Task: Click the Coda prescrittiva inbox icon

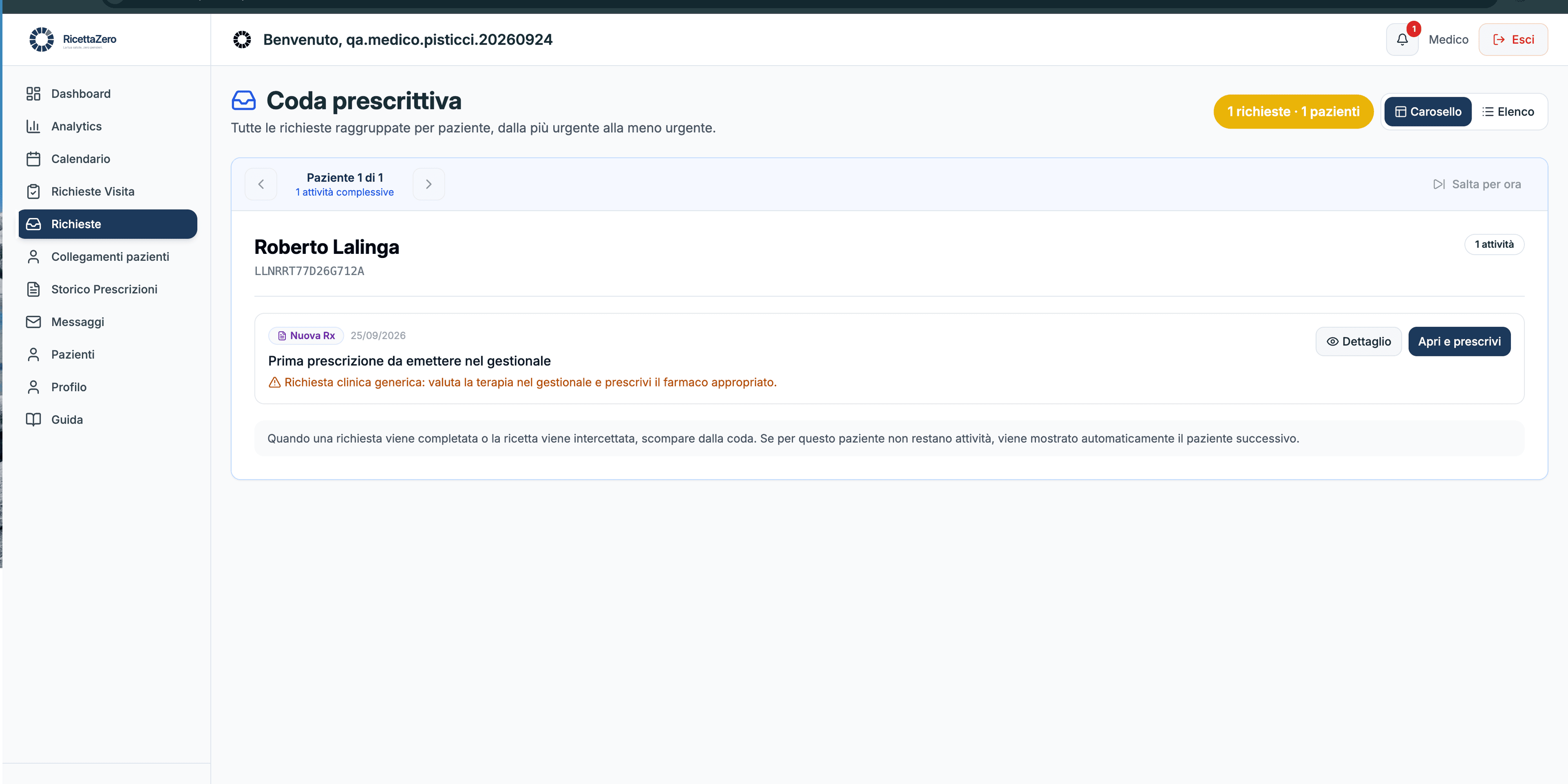Action: point(243,101)
